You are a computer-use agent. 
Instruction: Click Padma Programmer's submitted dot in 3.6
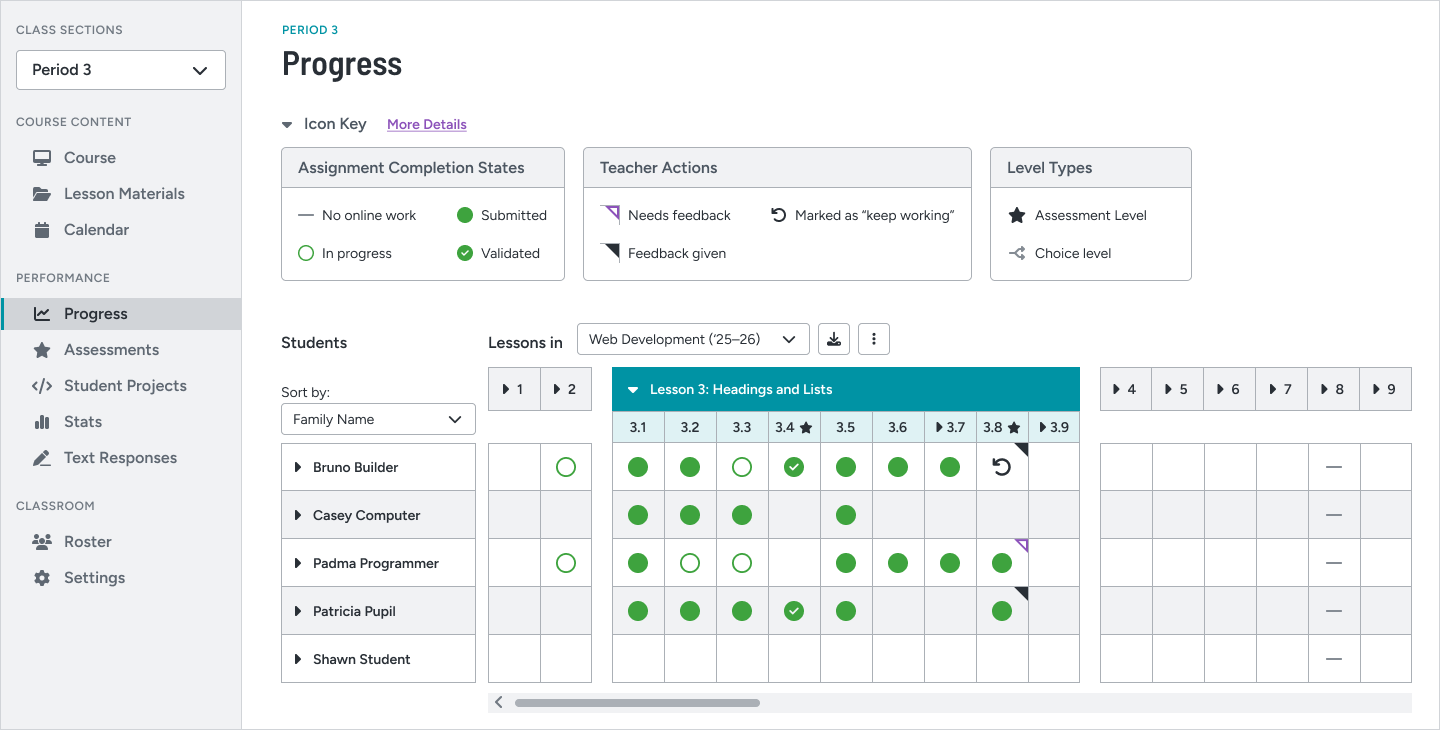tap(898, 563)
